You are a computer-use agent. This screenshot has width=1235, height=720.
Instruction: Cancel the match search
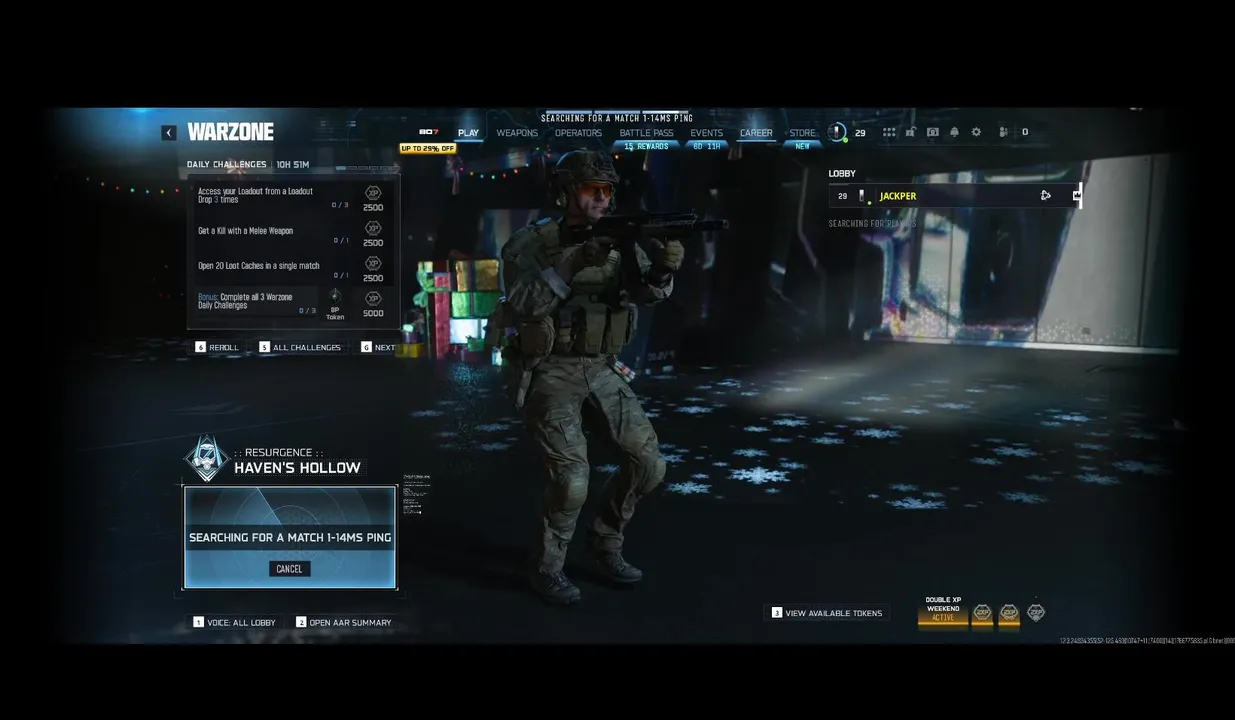click(289, 569)
